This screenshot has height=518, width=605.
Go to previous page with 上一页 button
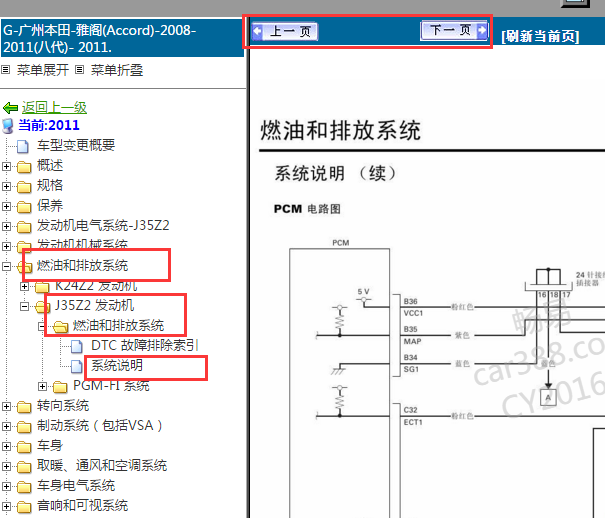coord(285,31)
